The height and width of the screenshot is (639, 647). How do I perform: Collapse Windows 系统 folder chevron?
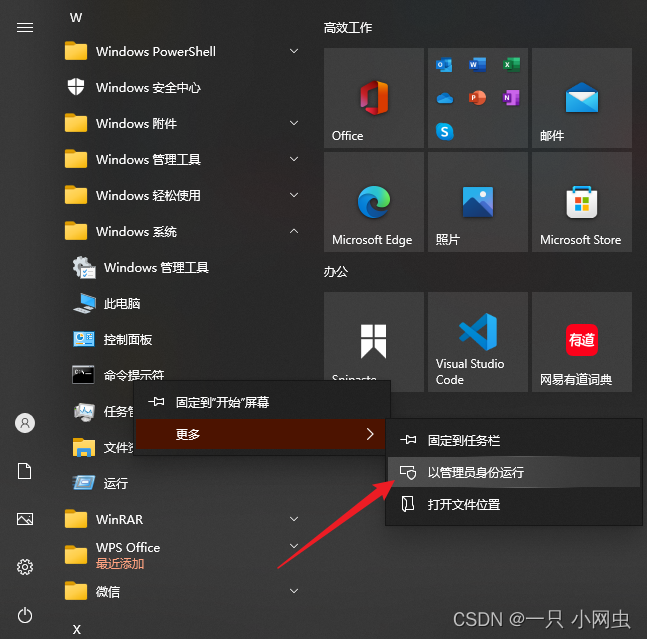pos(294,231)
